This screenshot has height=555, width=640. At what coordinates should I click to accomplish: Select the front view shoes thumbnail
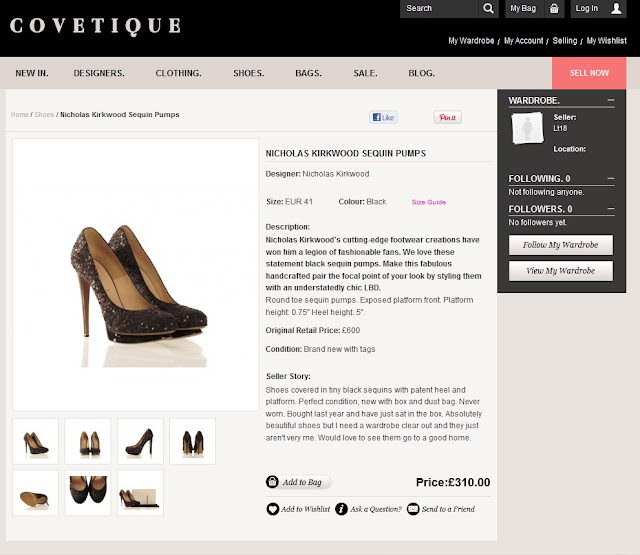point(88,441)
